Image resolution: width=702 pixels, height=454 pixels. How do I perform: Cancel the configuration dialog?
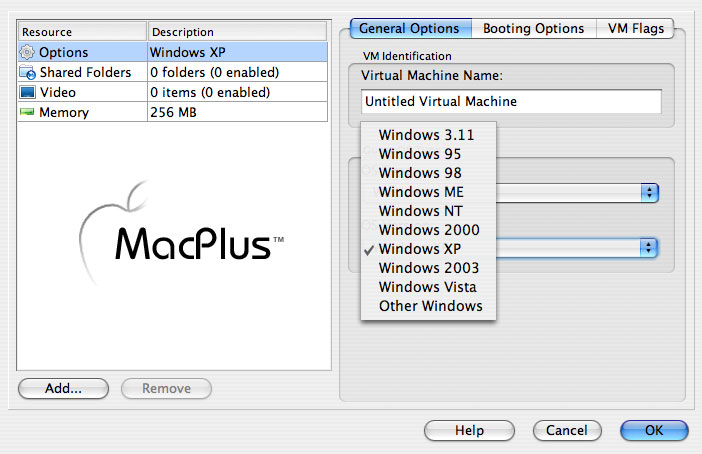coord(567,430)
